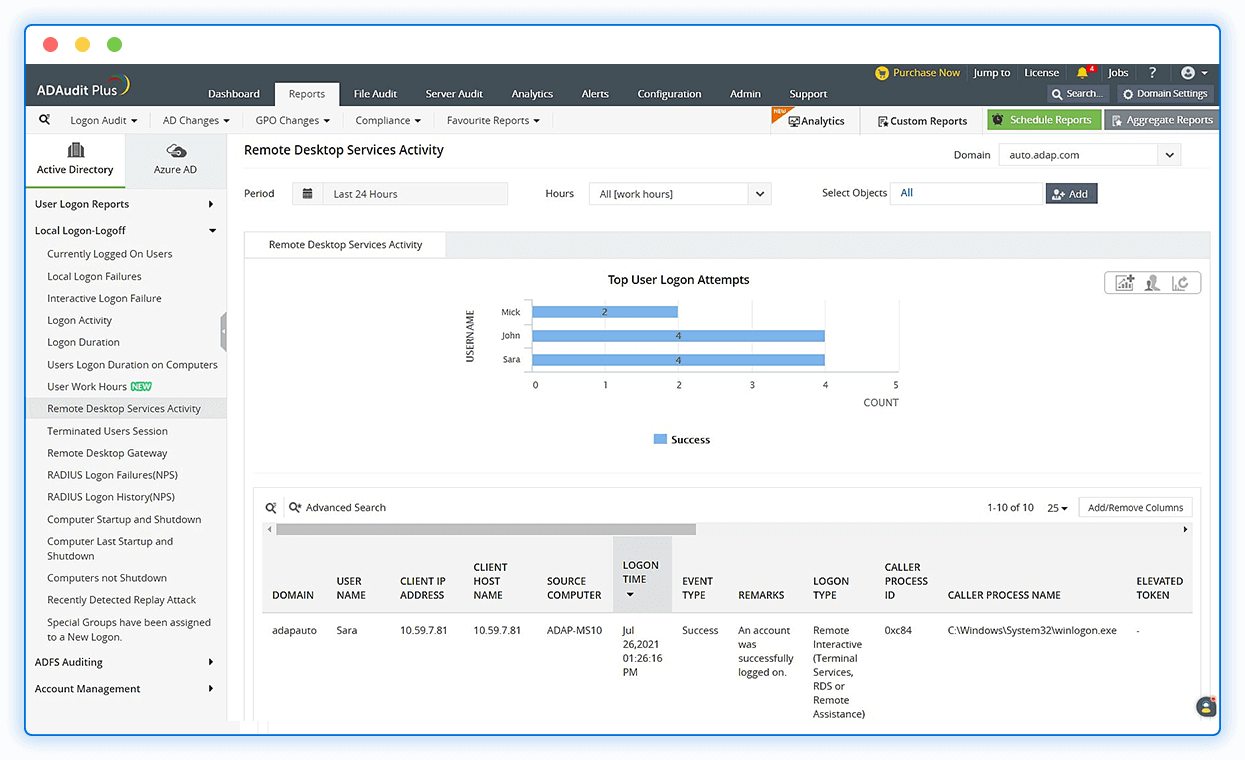Image resolution: width=1245 pixels, height=760 pixels.
Task: Click the chart refresh icon
Action: 1181,283
